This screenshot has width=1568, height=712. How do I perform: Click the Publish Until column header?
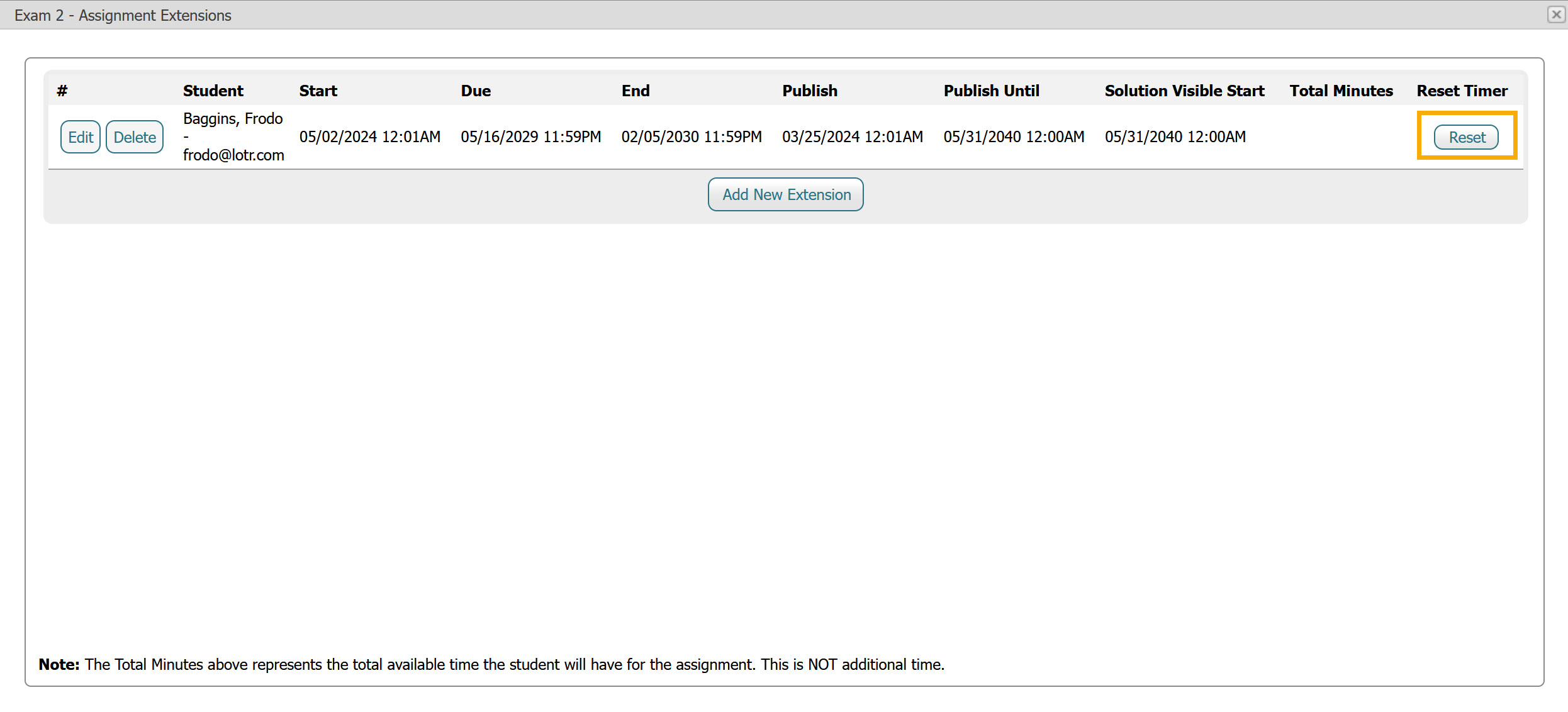991,91
